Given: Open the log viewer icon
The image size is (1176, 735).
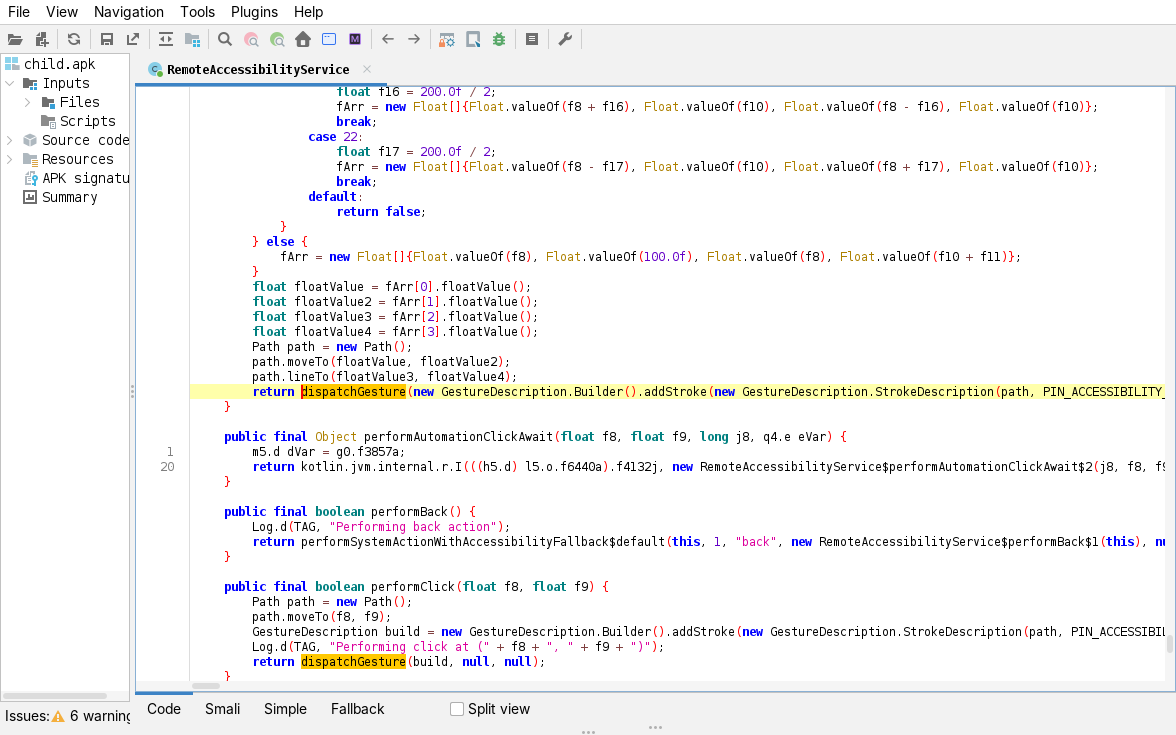Looking at the screenshot, I should pyautogui.click(x=532, y=40).
